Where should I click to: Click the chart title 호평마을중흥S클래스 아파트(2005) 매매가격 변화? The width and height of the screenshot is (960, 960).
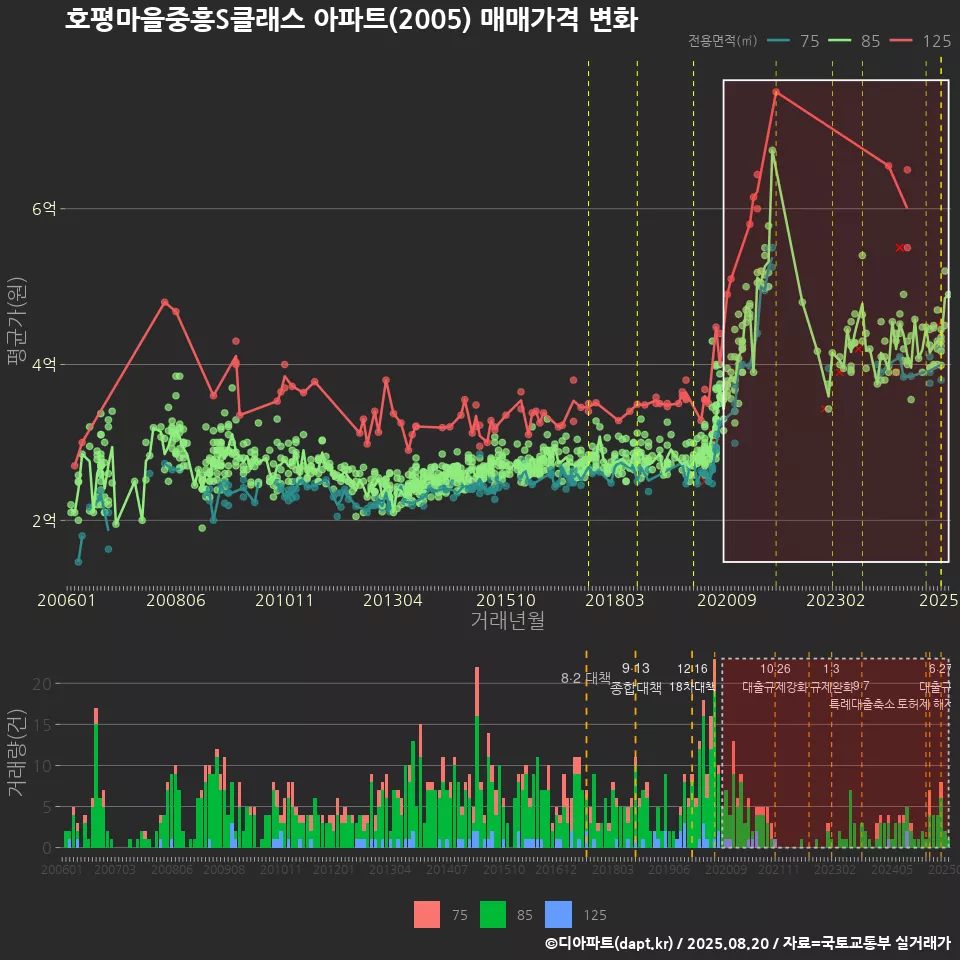(x=351, y=20)
